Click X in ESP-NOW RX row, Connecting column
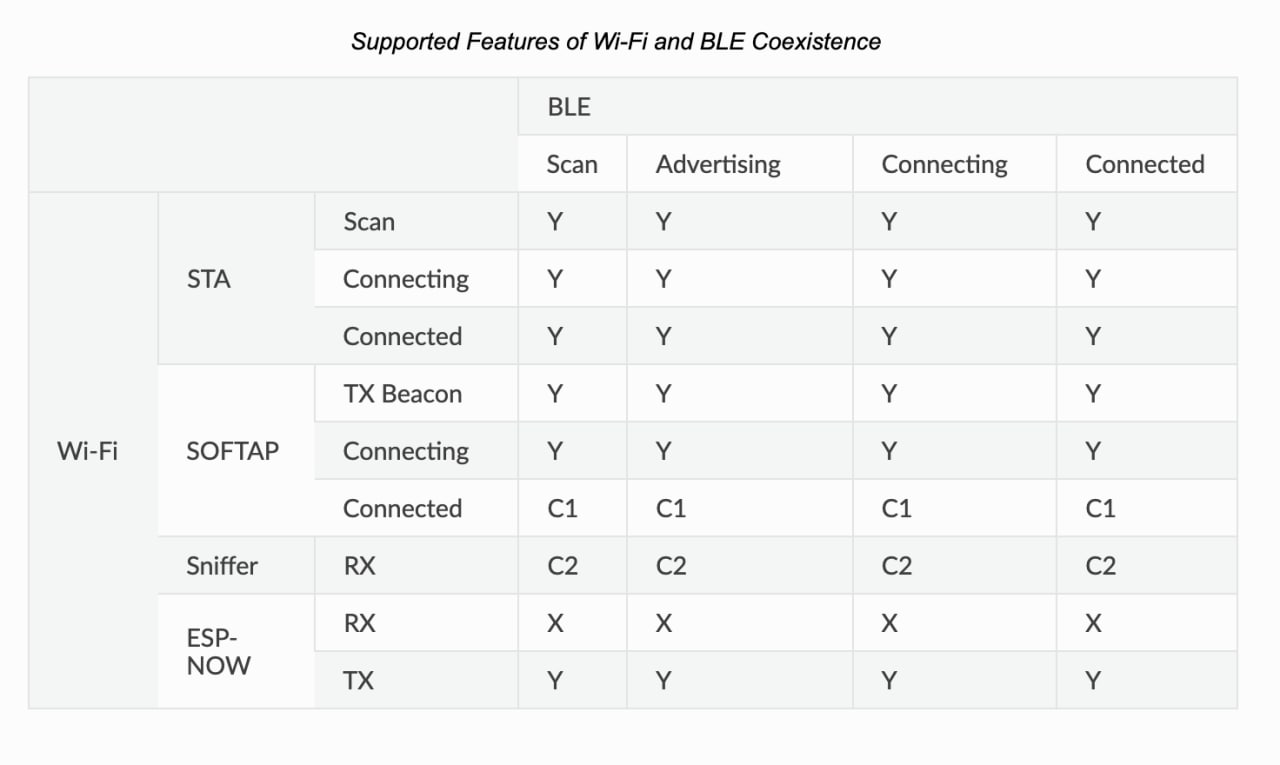Viewport: 1280px width, 765px height. (889, 624)
